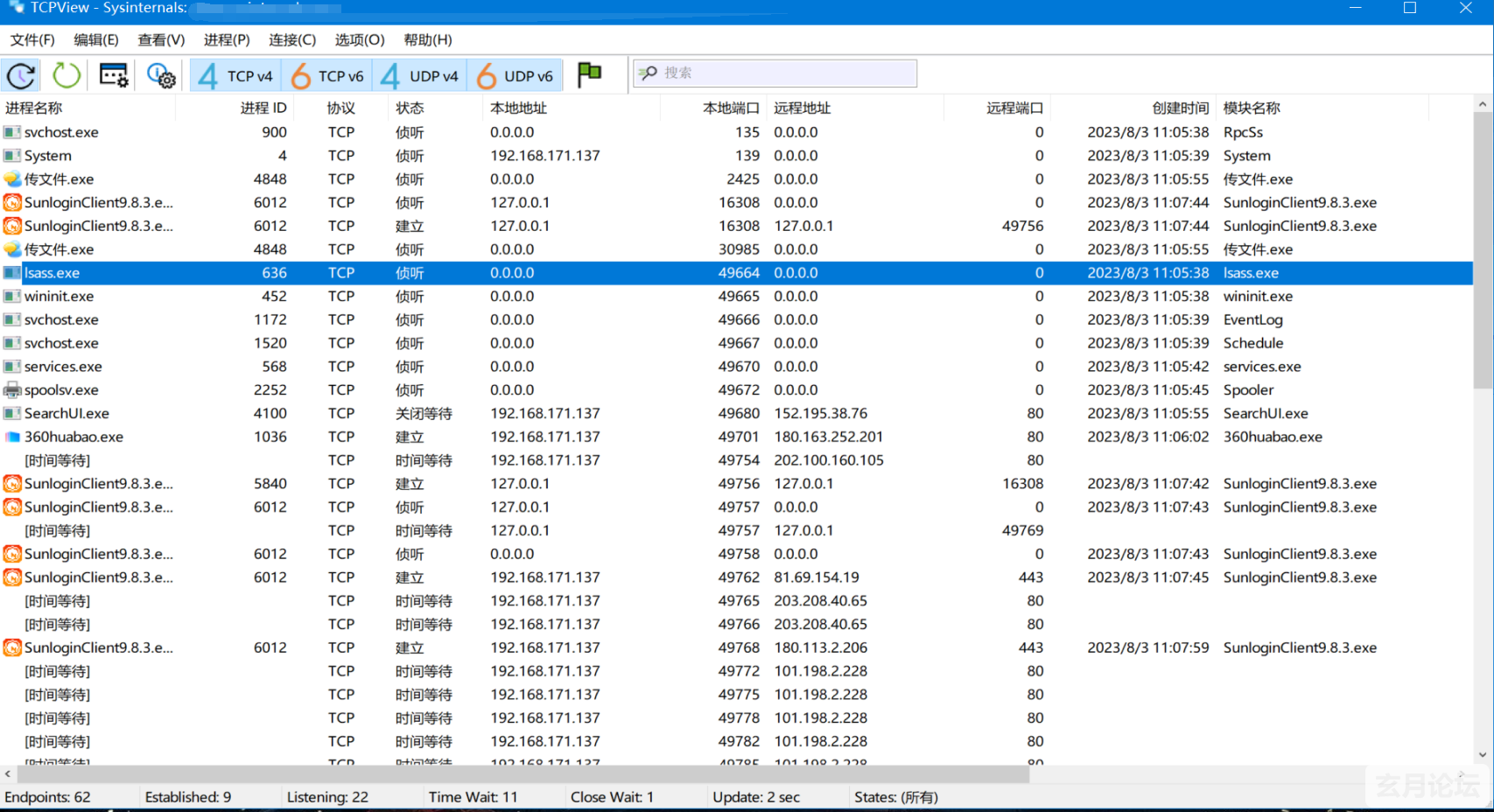This screenshot has height=812, width=1494.
Task: Click SunloginClient icon on port 16308 listening row
Action: coord(12,203)
